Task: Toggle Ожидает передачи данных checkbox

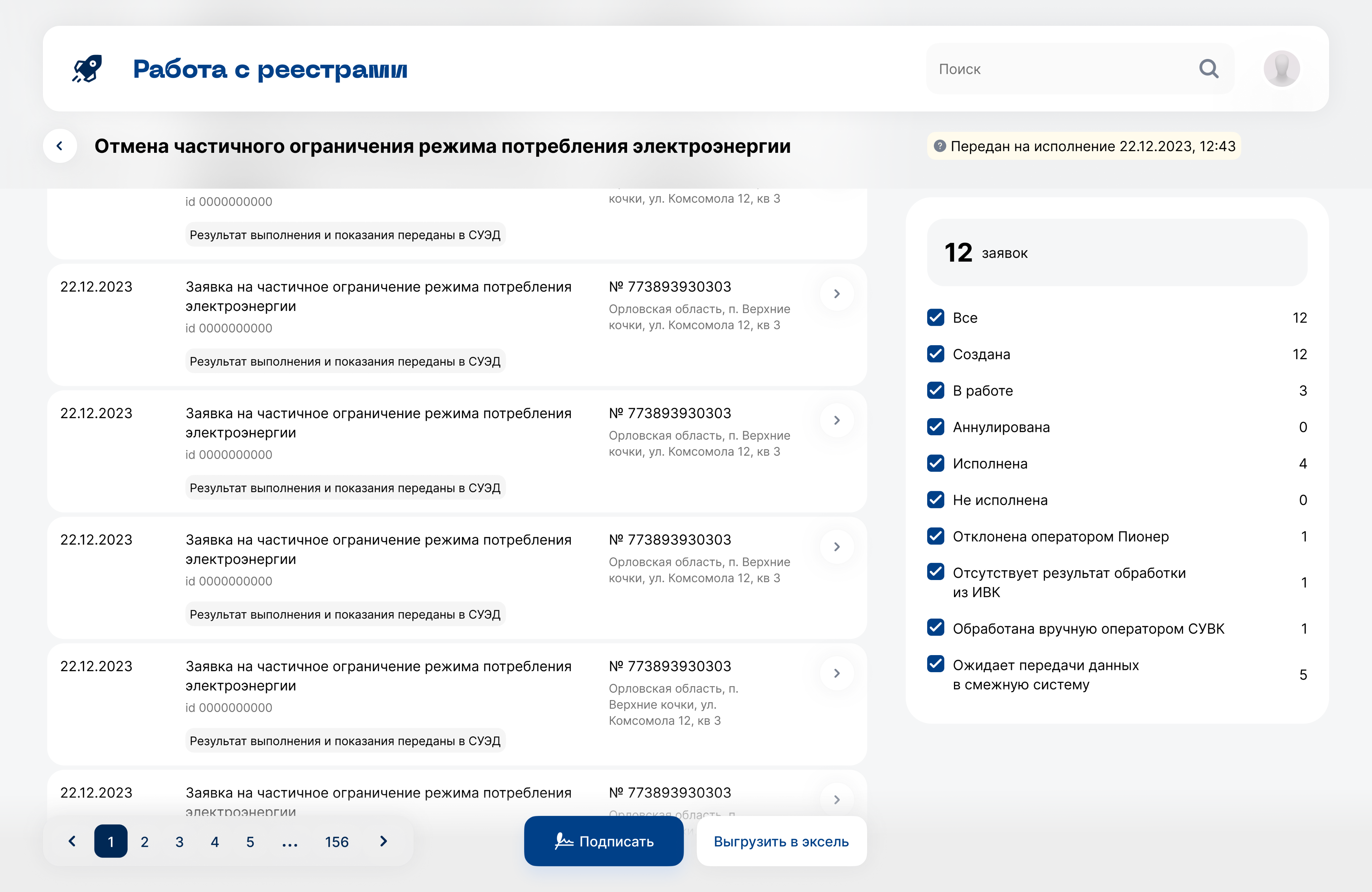Action: point(936,664)
